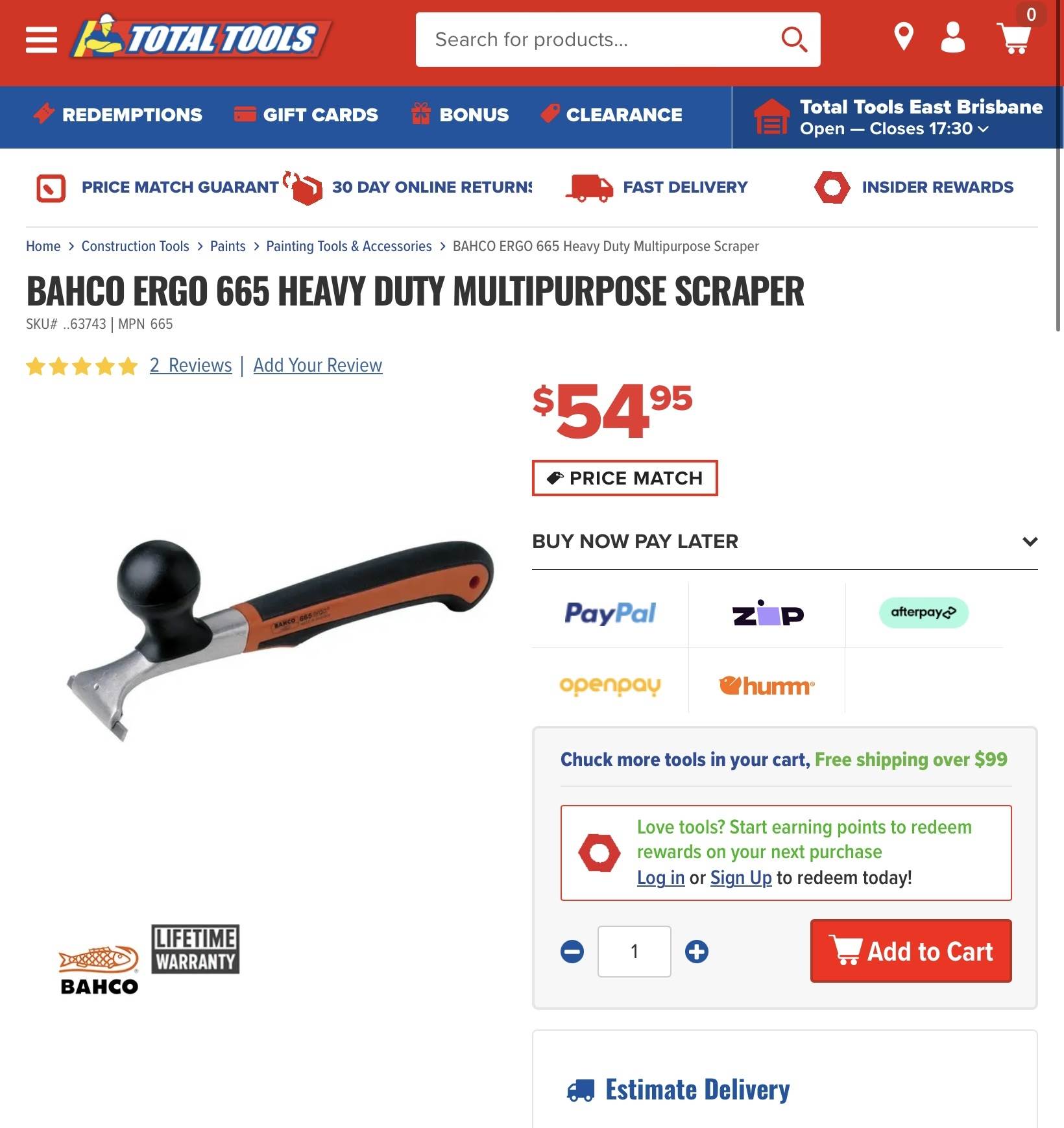Click the Price Match button

(625, 478)
